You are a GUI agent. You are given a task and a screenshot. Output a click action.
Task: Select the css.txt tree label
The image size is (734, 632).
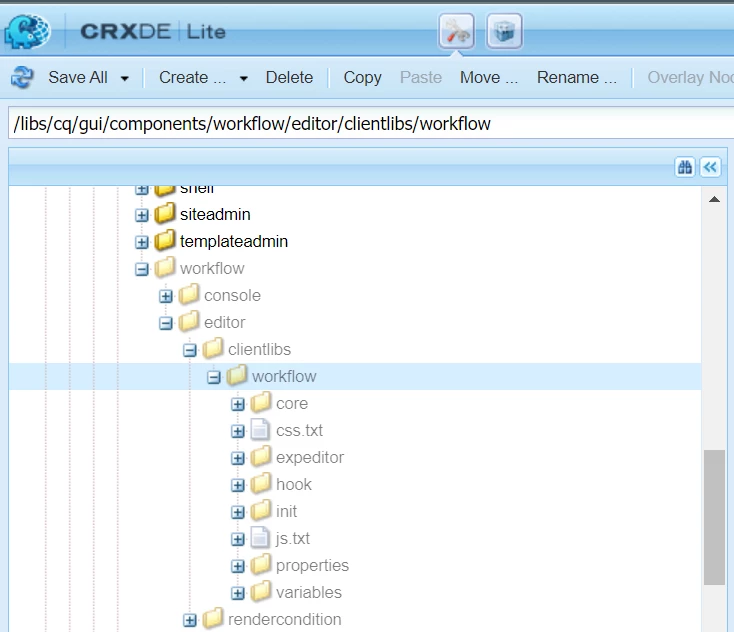299,431
